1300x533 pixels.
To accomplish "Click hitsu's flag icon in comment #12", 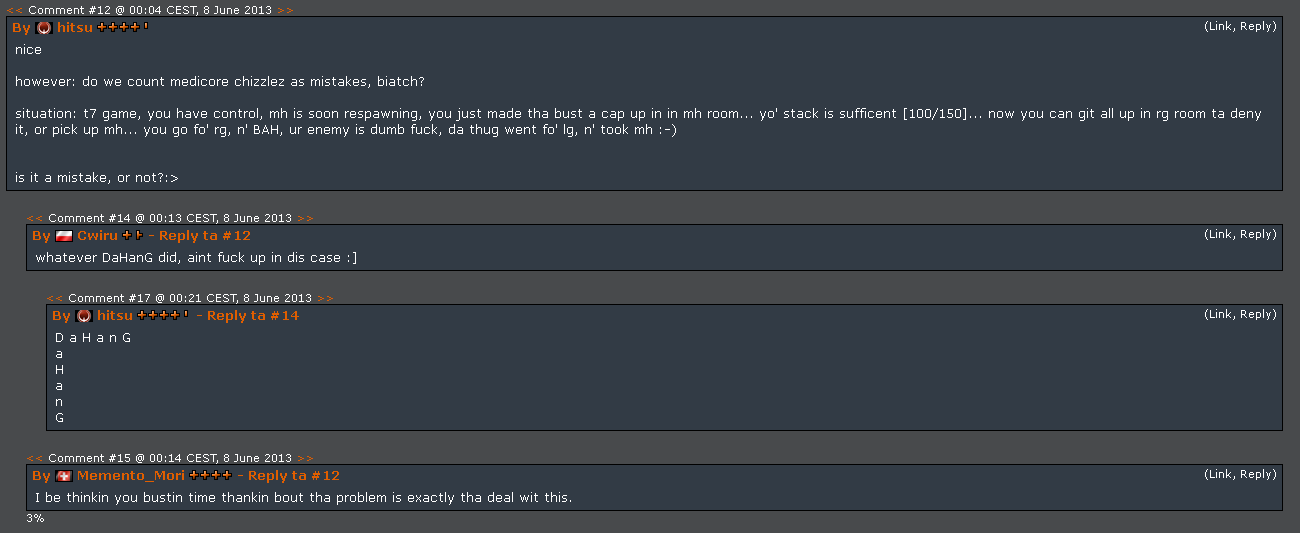I will (x=43, y=28).
